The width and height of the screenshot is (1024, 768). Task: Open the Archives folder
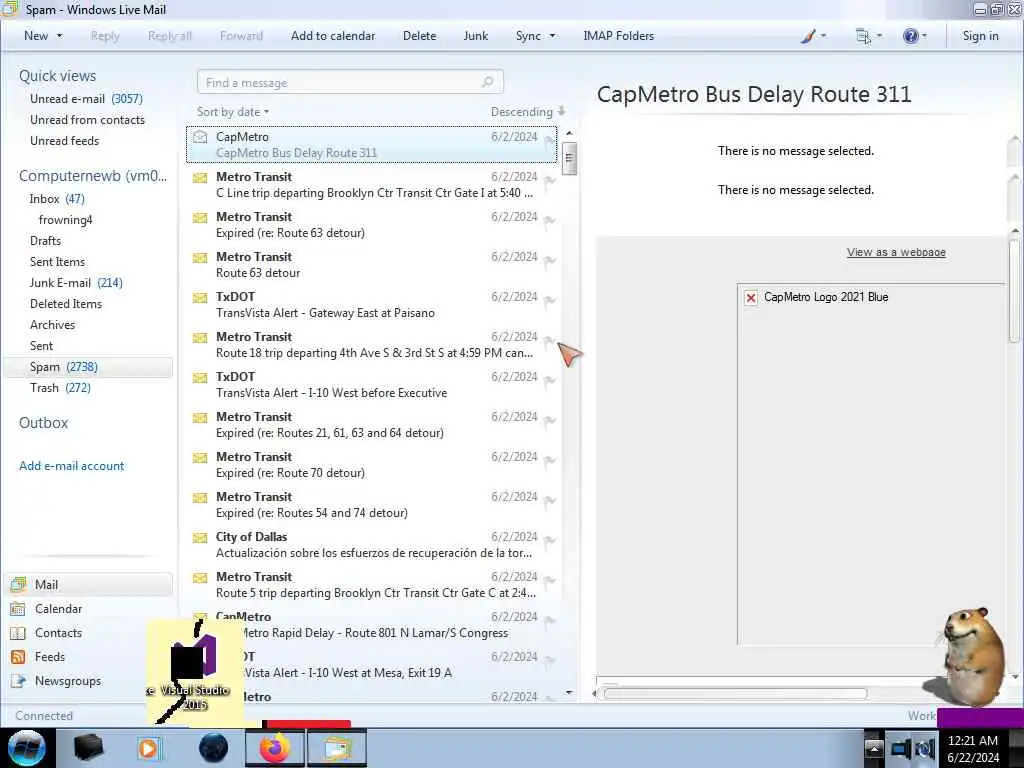[52, 325]
